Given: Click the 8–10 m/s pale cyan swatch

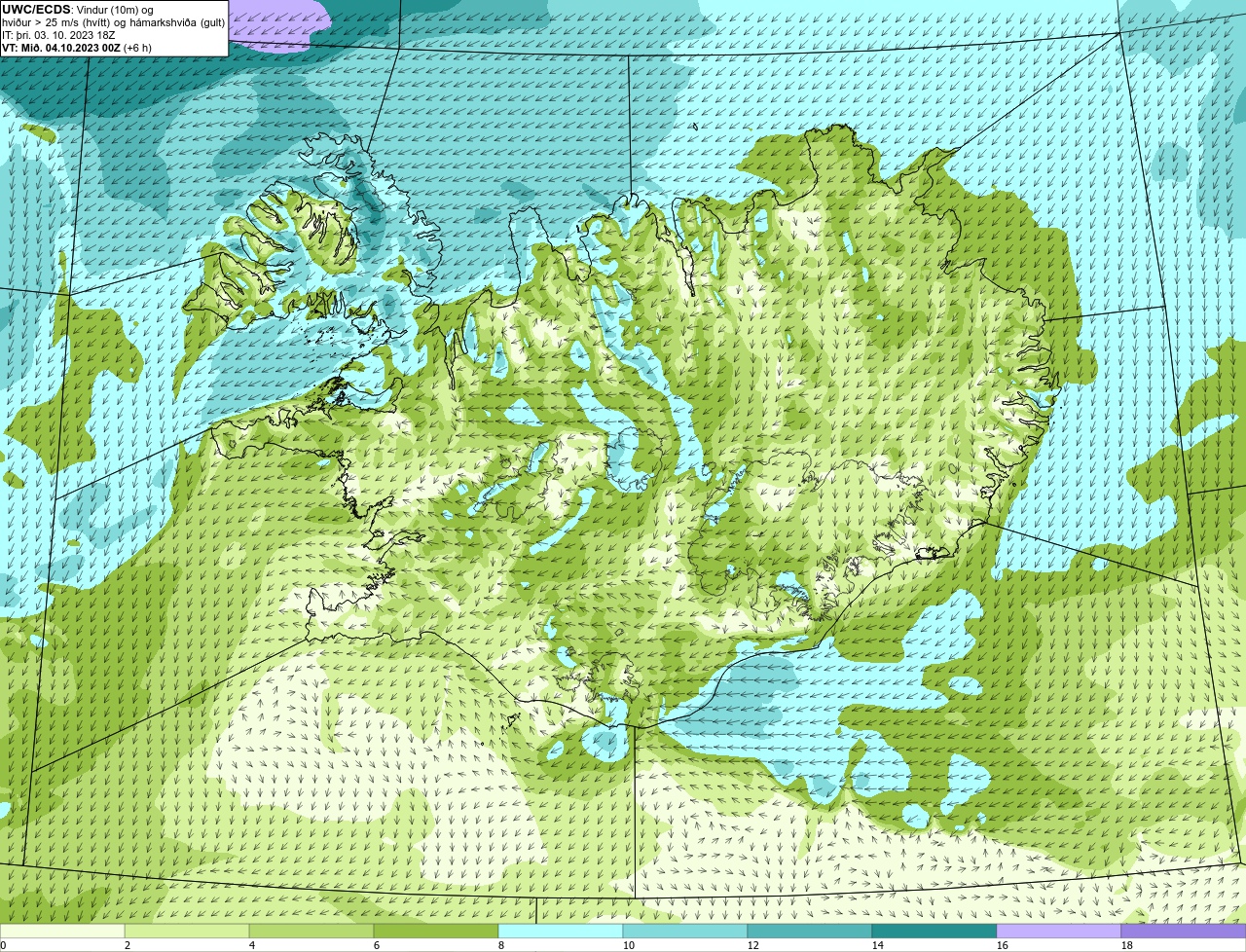Looking at the screenshot, I should point(561,932).
